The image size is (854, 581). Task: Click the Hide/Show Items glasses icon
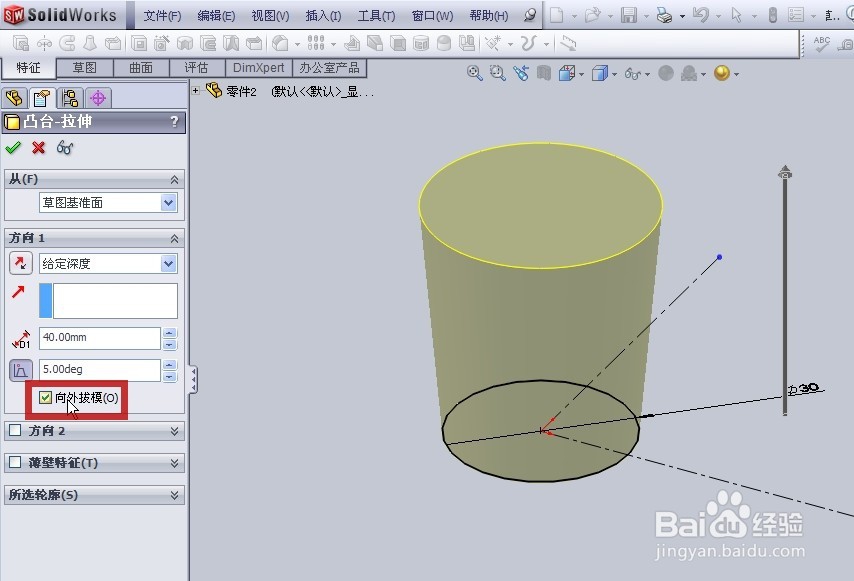pos(632,73)
